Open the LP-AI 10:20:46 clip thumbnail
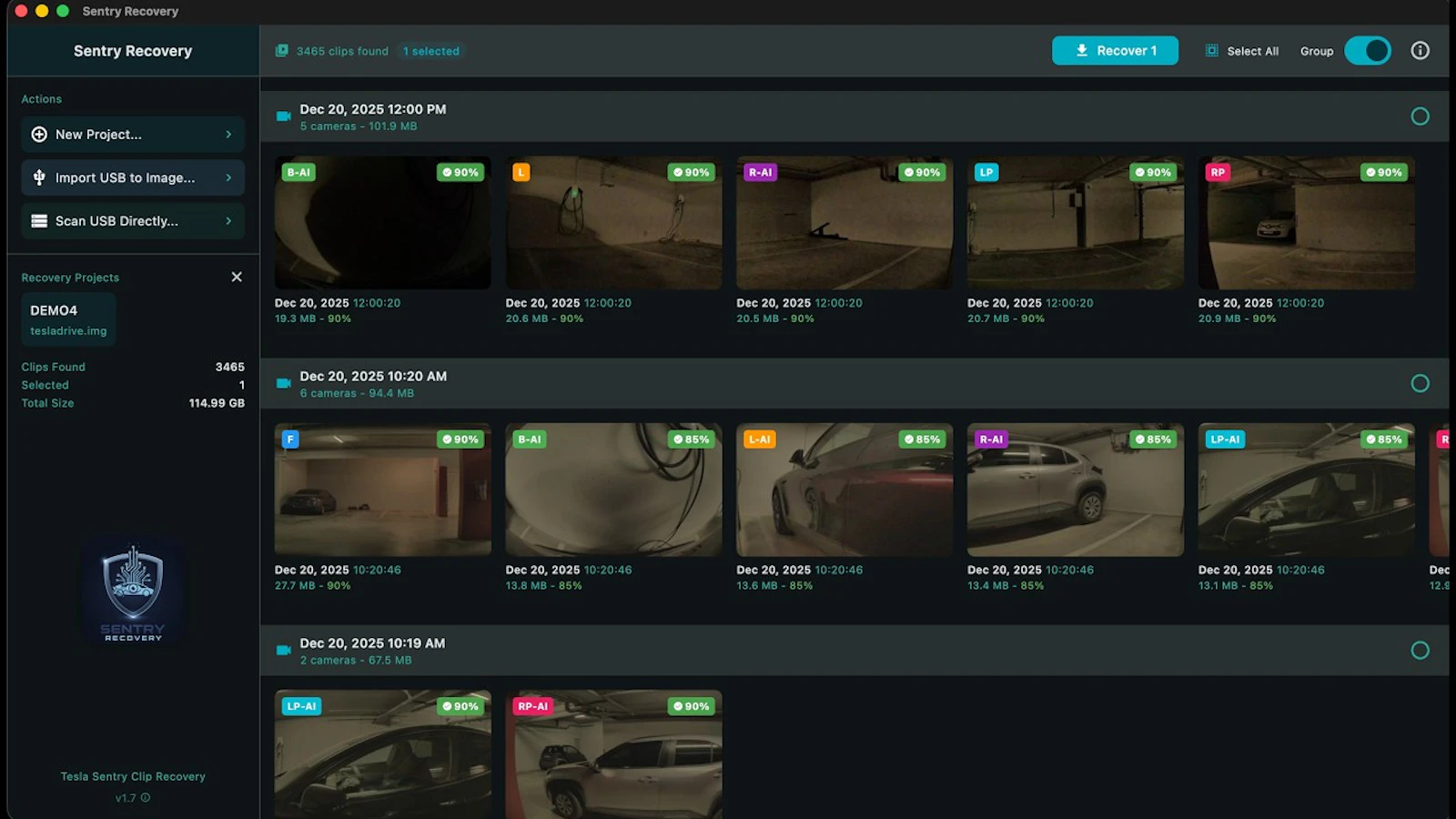The height and width of the screenshot is (819, 1456). pos(1307,490)
